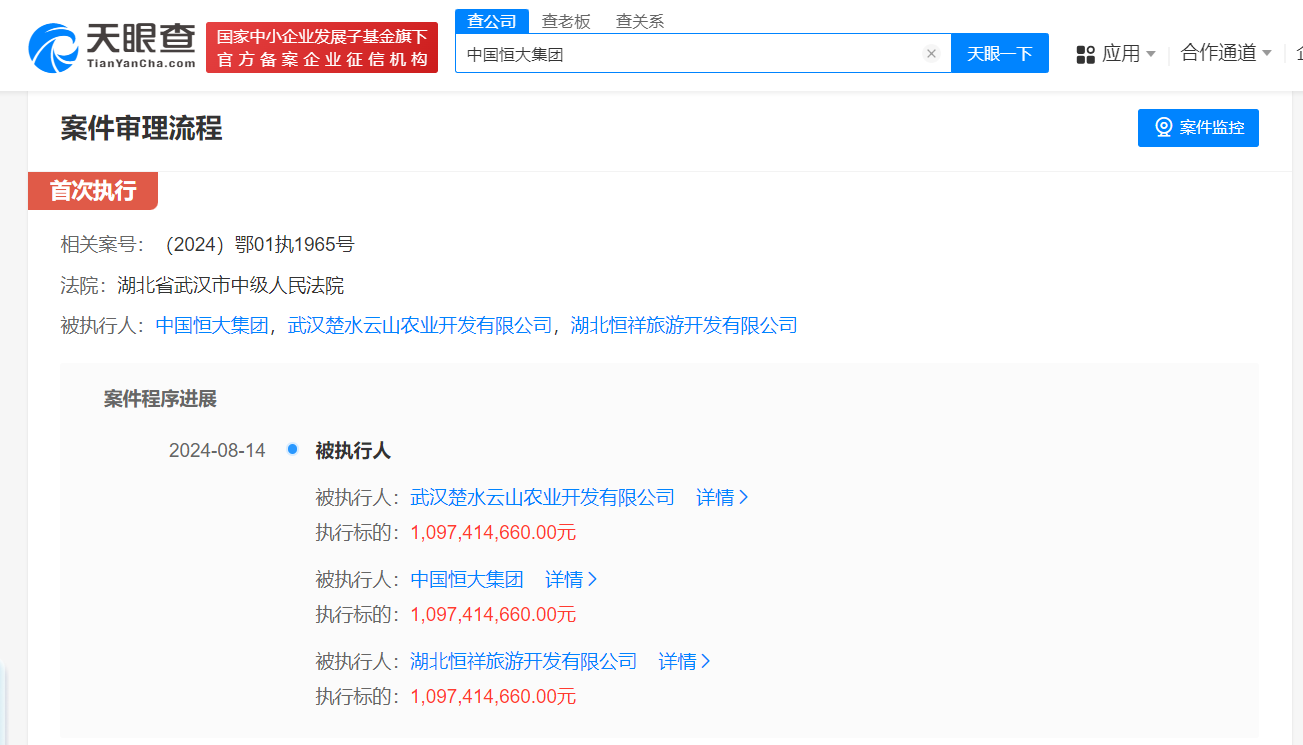Image resolution: width=1303 pixels, height=745 pixels.
Task: Click the blue timeline dot next to 2024-08-14
Action: [x=292, y=449]
